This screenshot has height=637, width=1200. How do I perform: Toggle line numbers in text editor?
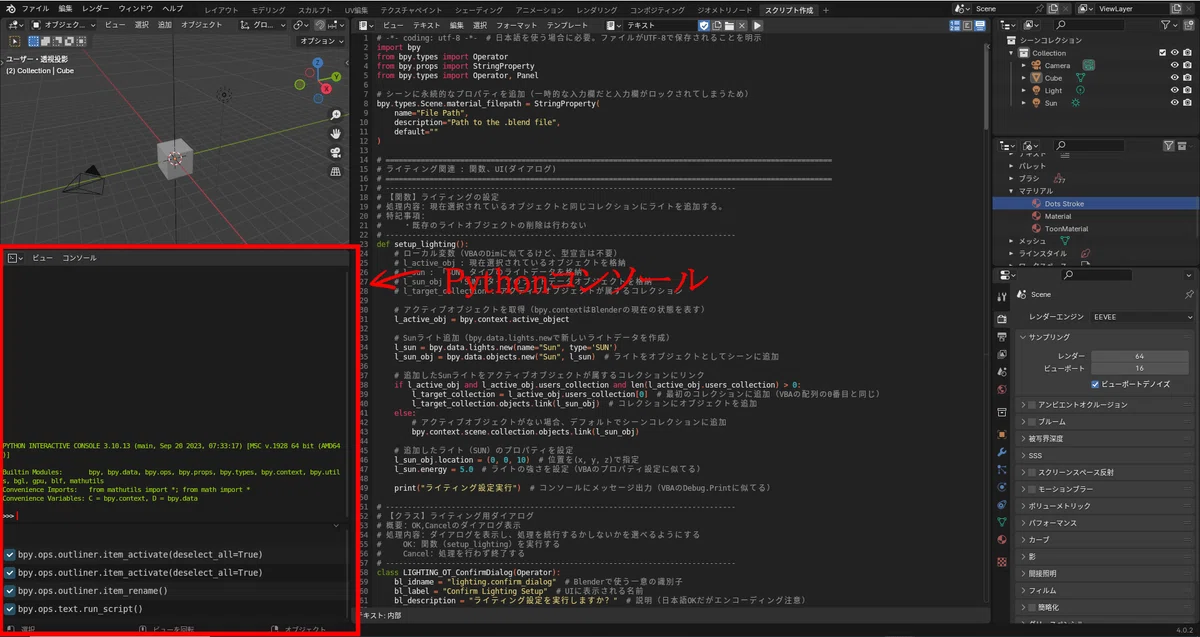pyautogui.click(x=954, y=25)
